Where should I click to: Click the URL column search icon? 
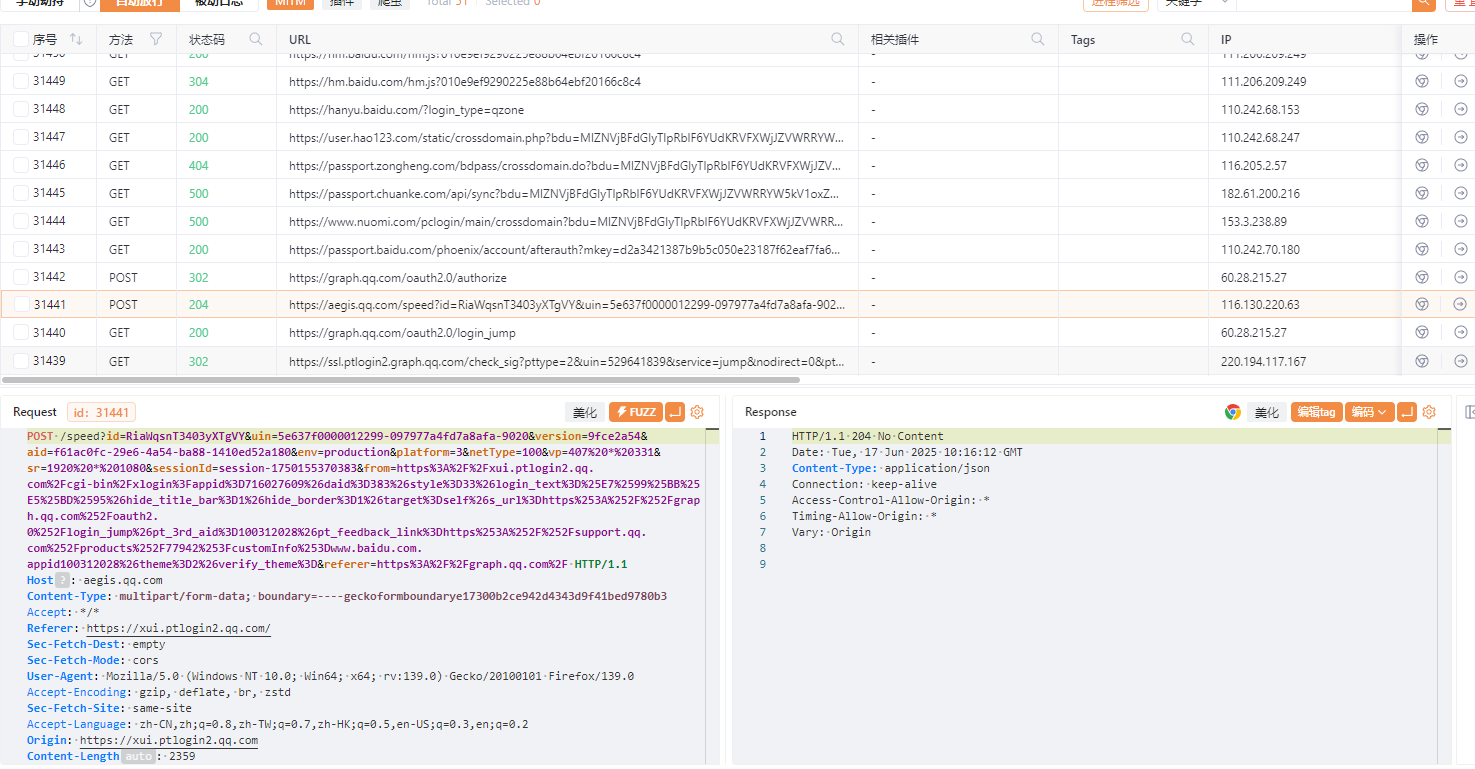click(x=837, y=39)
